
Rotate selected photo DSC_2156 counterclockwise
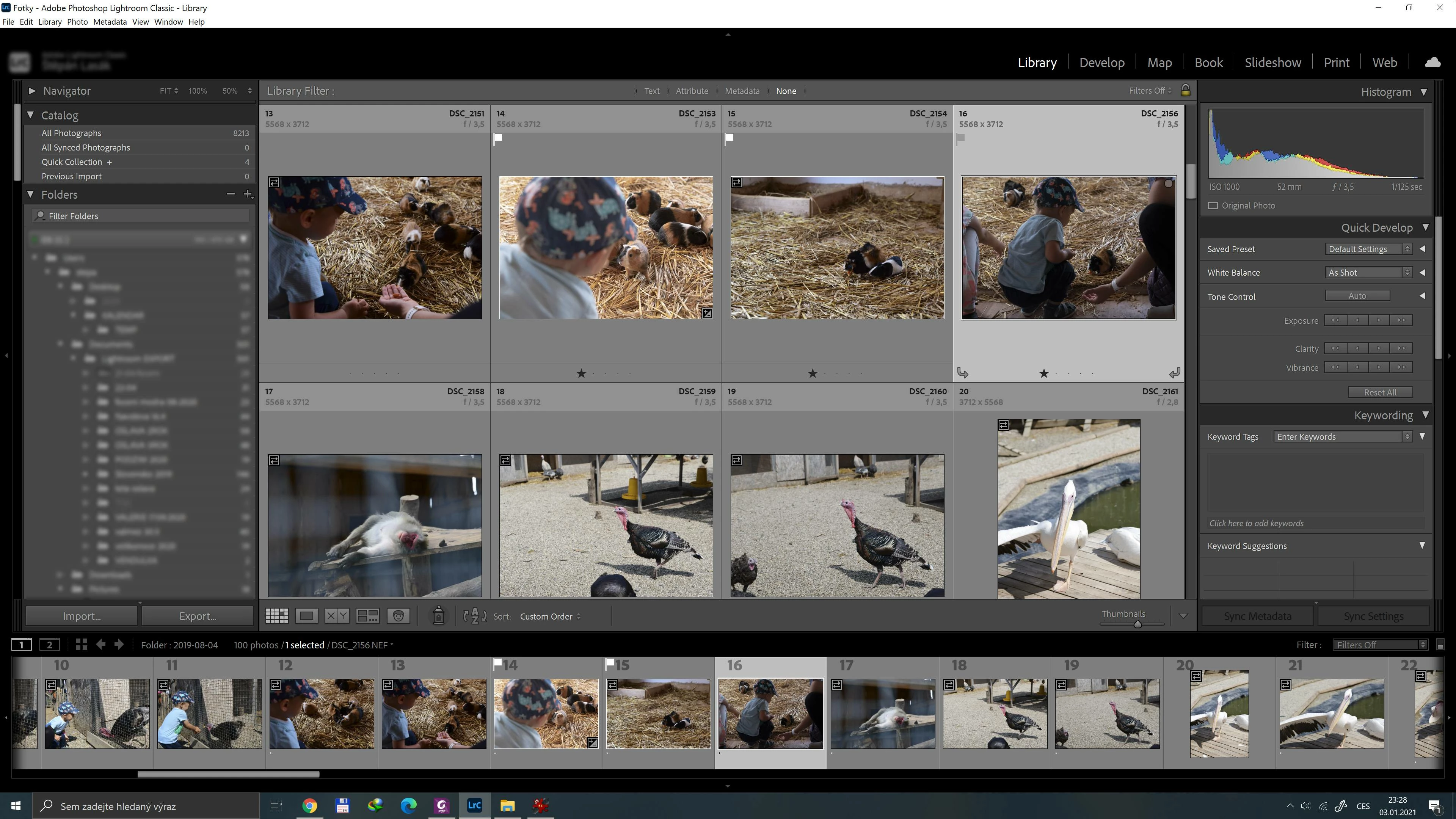click(963, 372)
